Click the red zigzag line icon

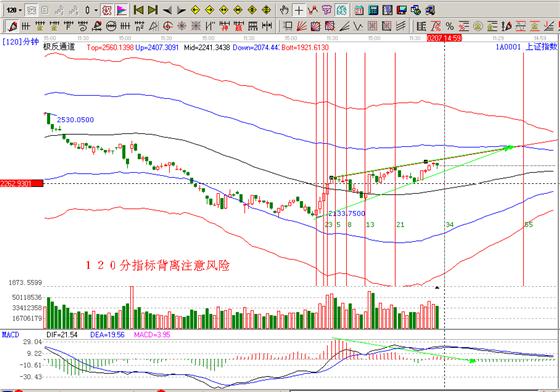pos(313,10)
